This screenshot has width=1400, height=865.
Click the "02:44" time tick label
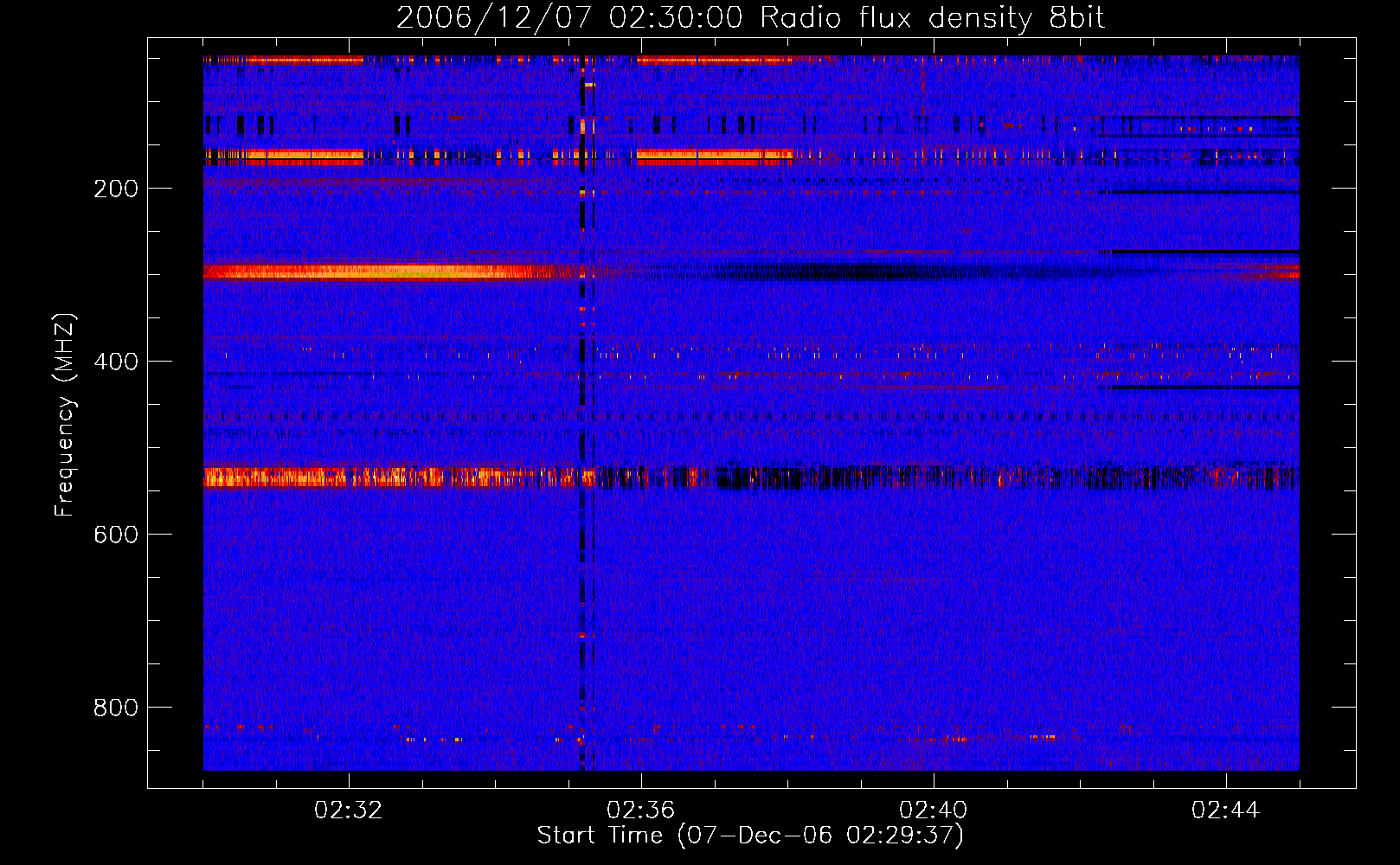1225,810
